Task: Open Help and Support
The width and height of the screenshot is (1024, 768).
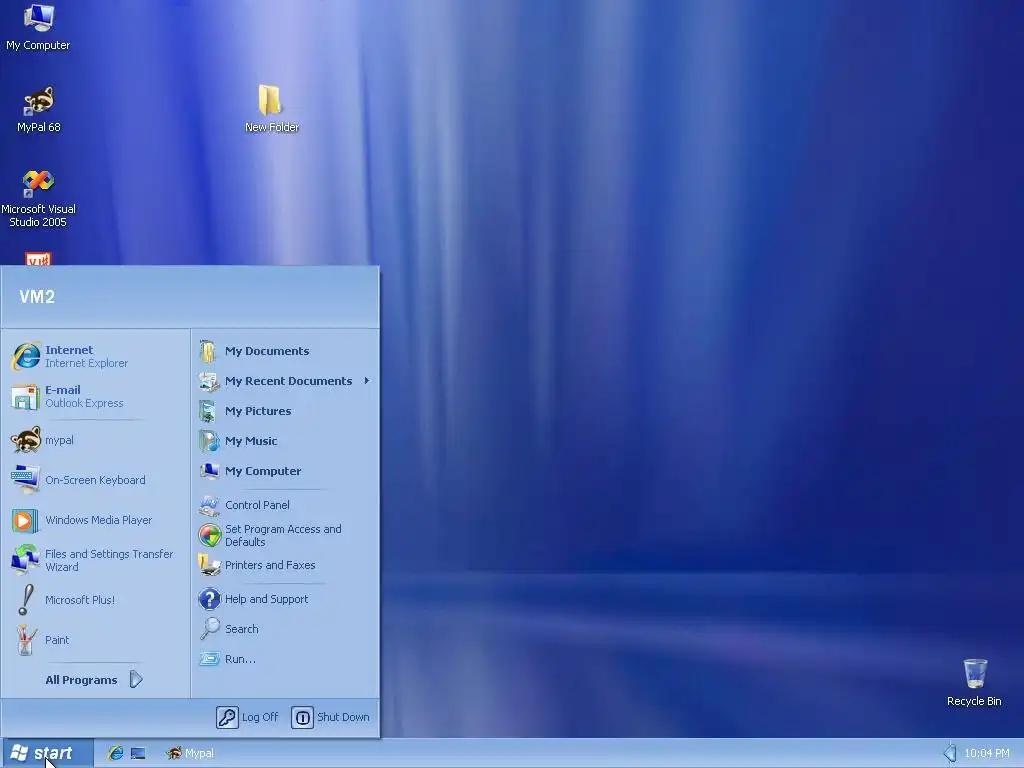Action: 285,599
